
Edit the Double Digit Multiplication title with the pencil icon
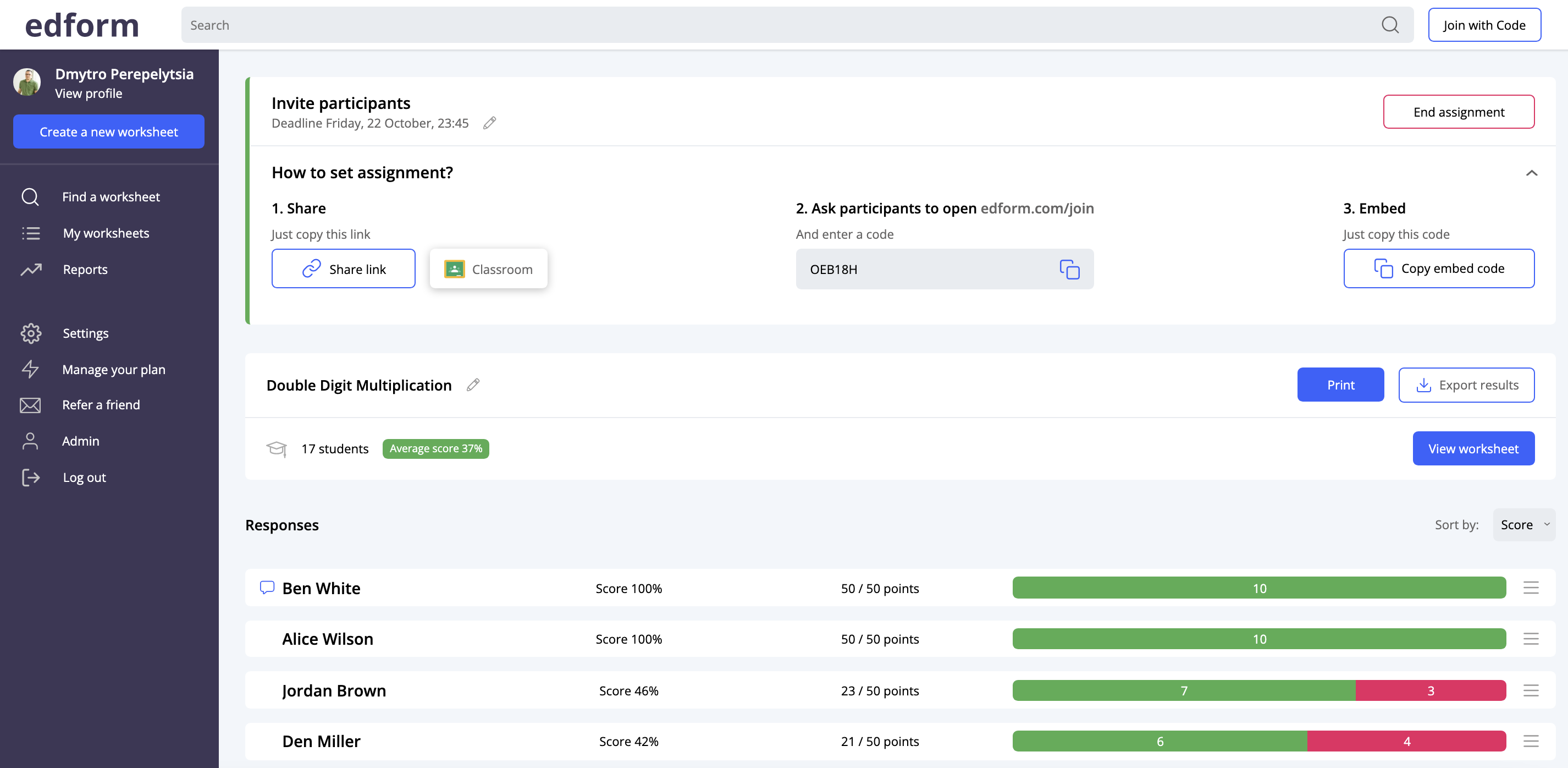473,385
